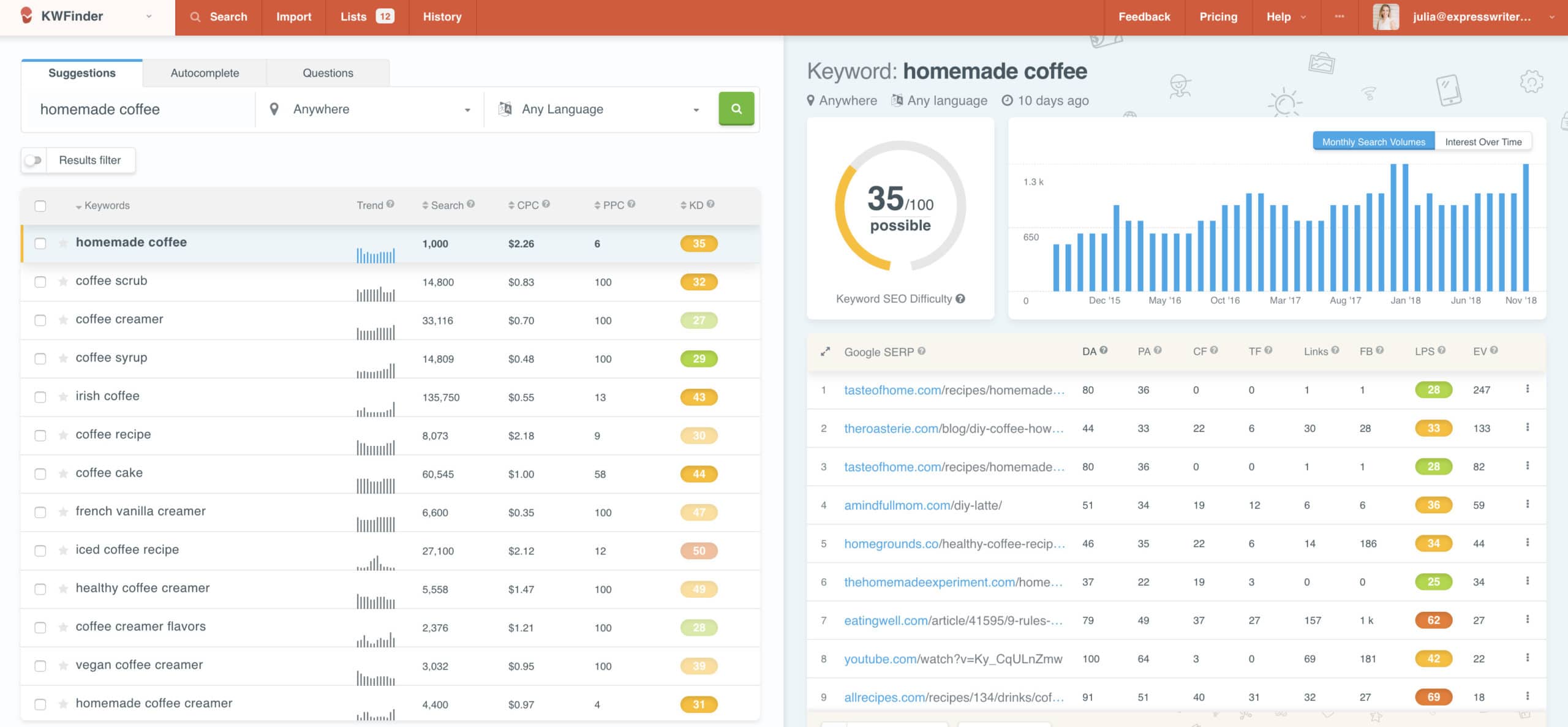
Task: Check the coffee recipe checkbox
Action: [x=40, y=435]
